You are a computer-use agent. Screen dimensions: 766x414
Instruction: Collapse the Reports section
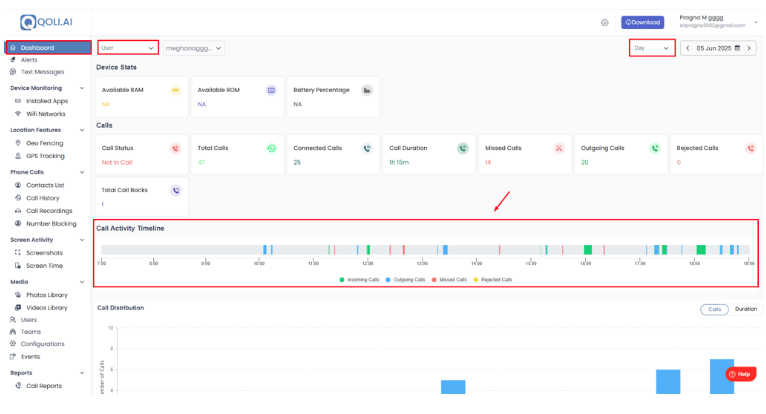tap(82, 373)
